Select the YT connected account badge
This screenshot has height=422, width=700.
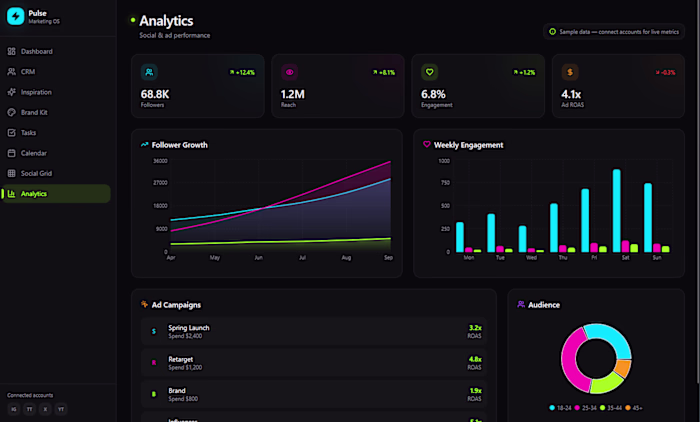click(61, 409)
